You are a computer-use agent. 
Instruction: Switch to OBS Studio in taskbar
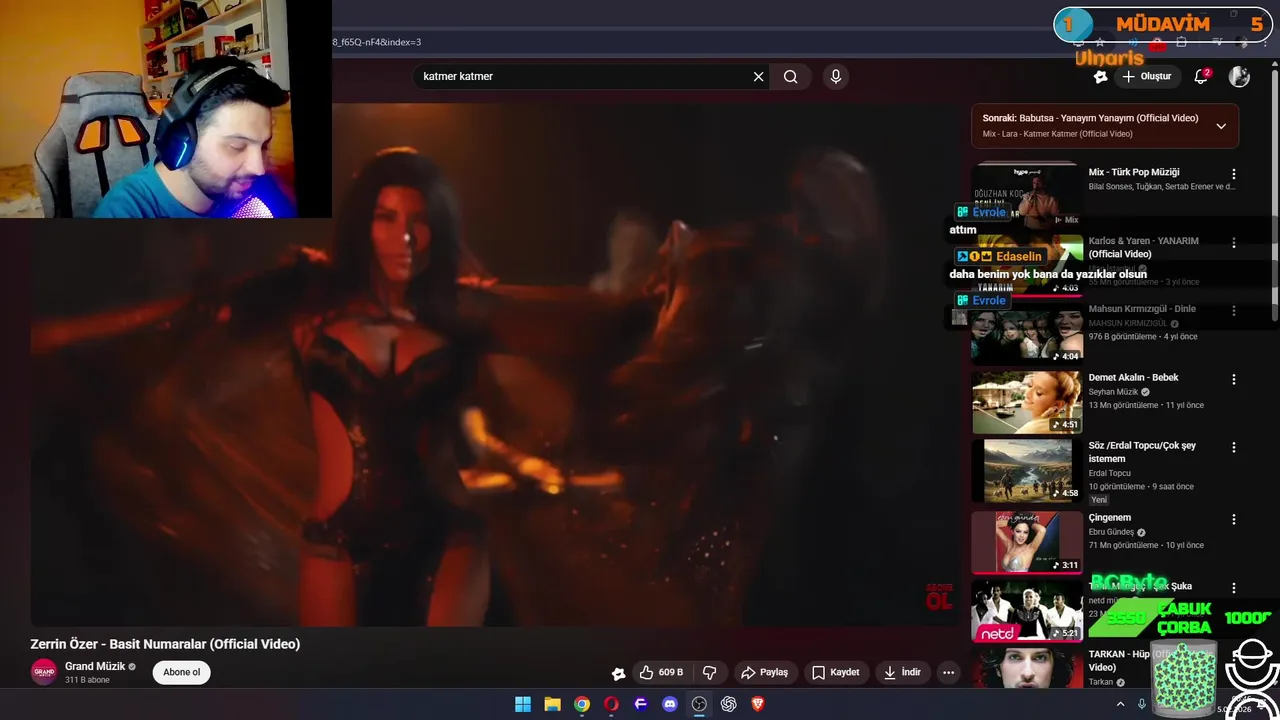[x=699, y=704]
